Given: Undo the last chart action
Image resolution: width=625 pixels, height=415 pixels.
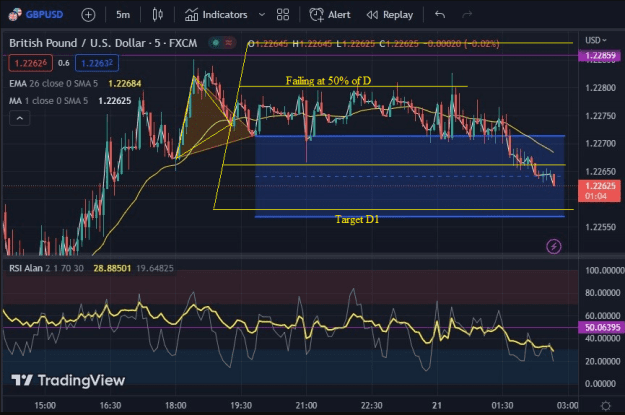Looking at the screenshot, I should (x=440, y=15).
